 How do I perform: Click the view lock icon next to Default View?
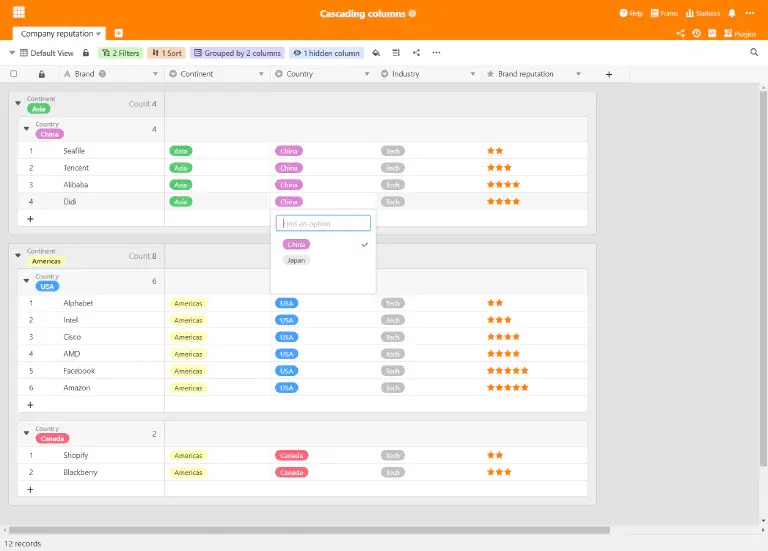pyautogui.click(x=86, y=52)
